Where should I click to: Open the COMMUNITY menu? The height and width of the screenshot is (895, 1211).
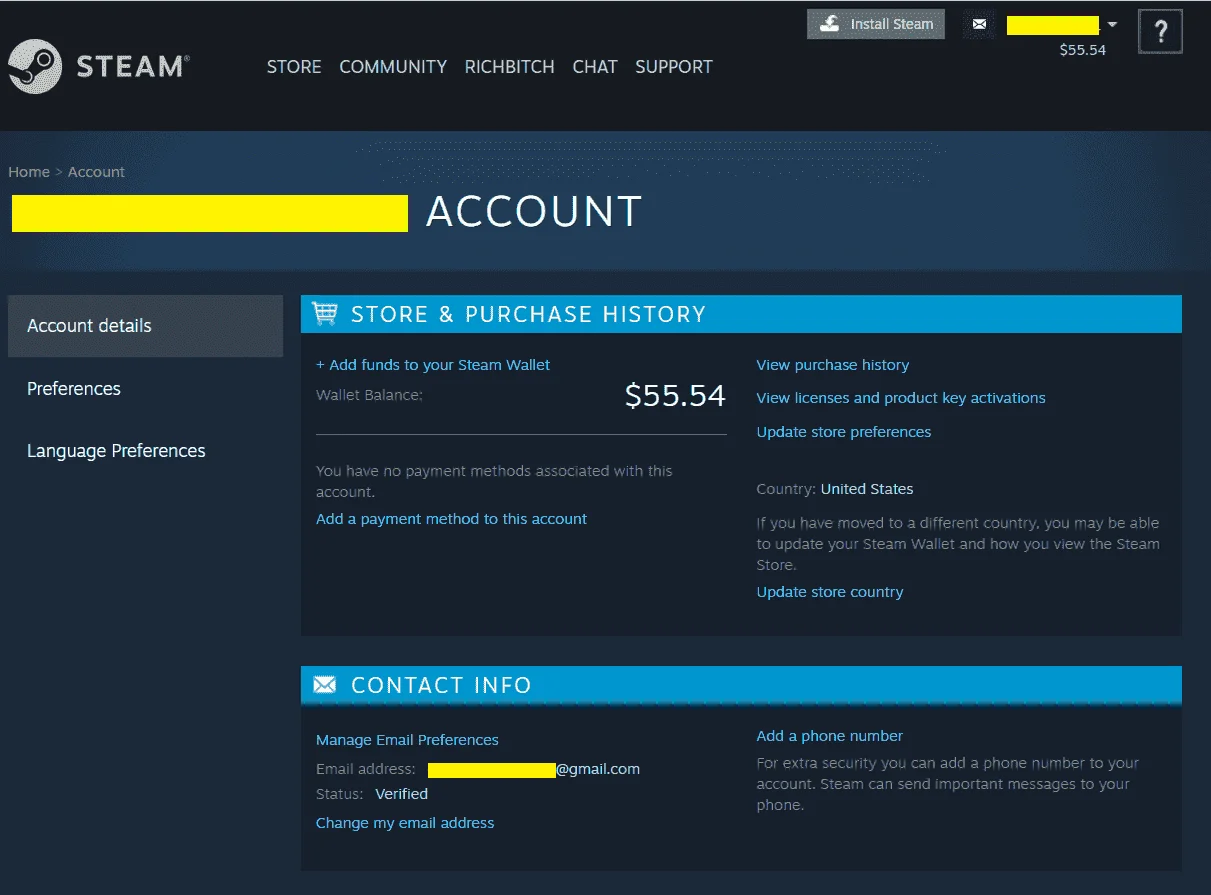point(393,67)
